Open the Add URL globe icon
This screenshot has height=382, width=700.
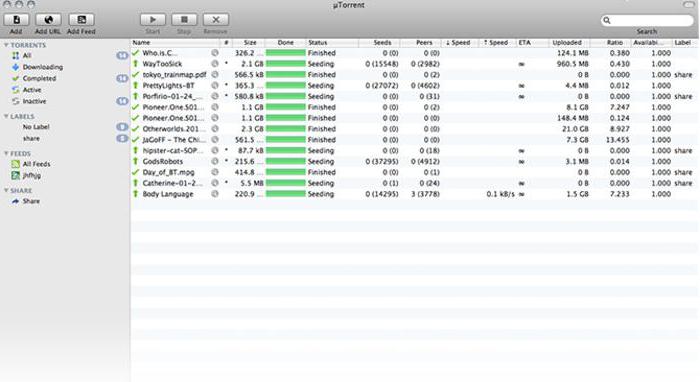pos(48,20)
